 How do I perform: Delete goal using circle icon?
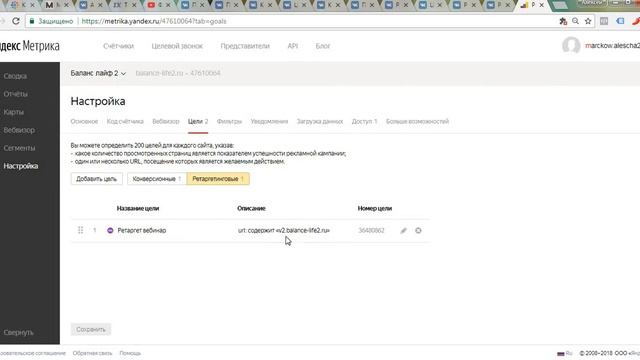418,231
